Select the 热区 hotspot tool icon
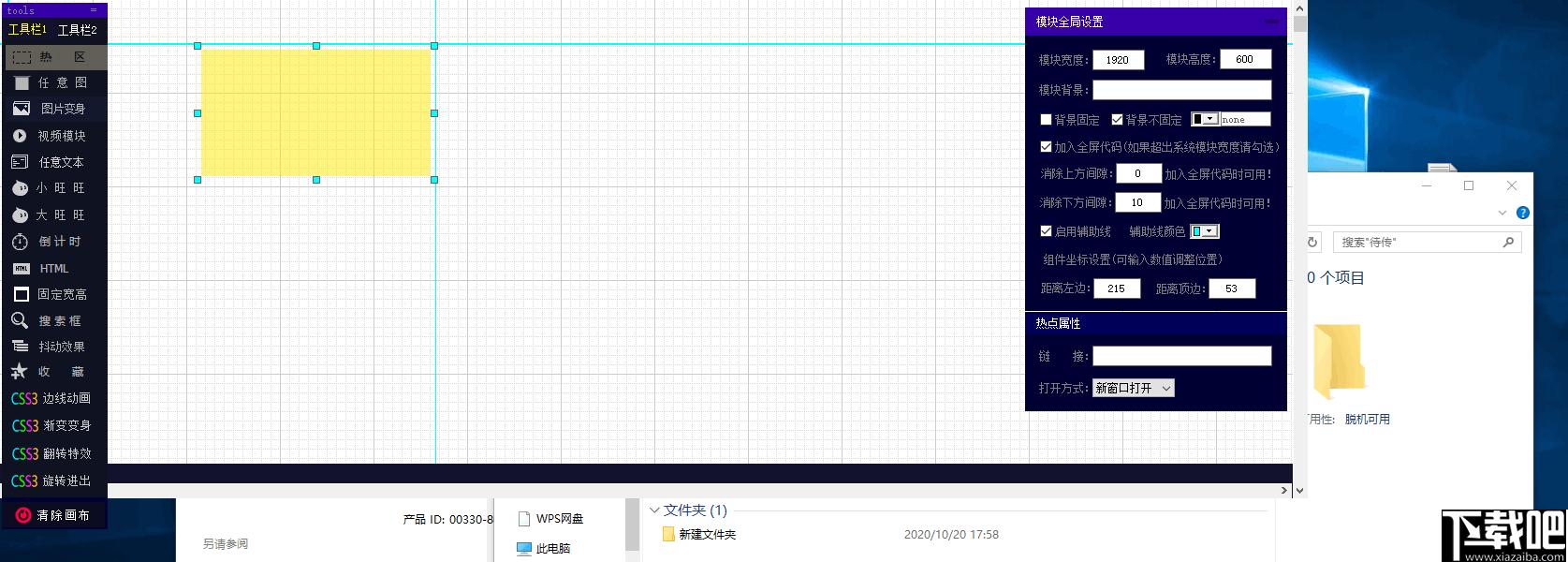The height and width of the screenshot is (562, 1568). 22,57
